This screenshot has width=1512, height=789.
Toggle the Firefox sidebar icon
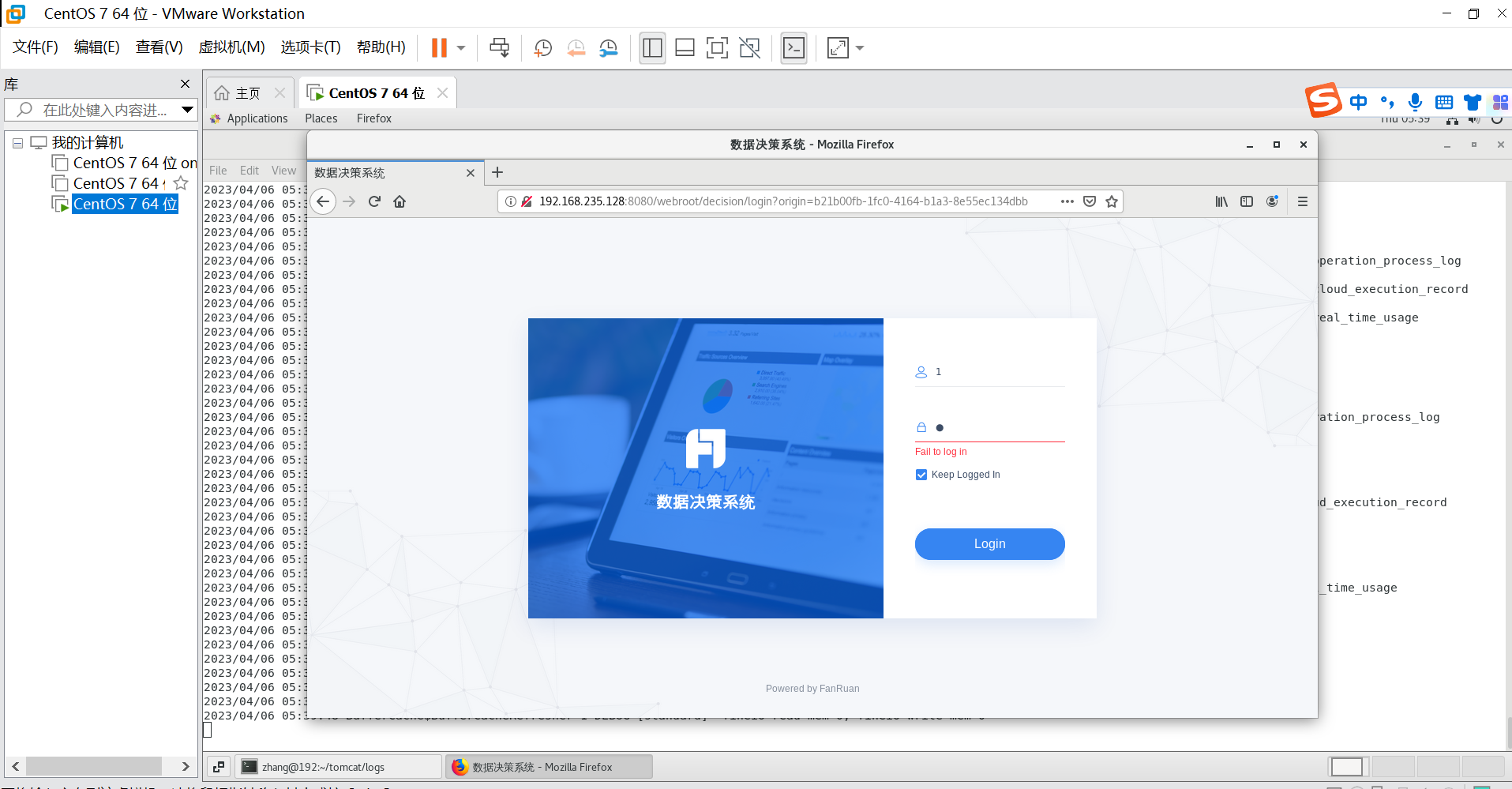(1247, 201)
